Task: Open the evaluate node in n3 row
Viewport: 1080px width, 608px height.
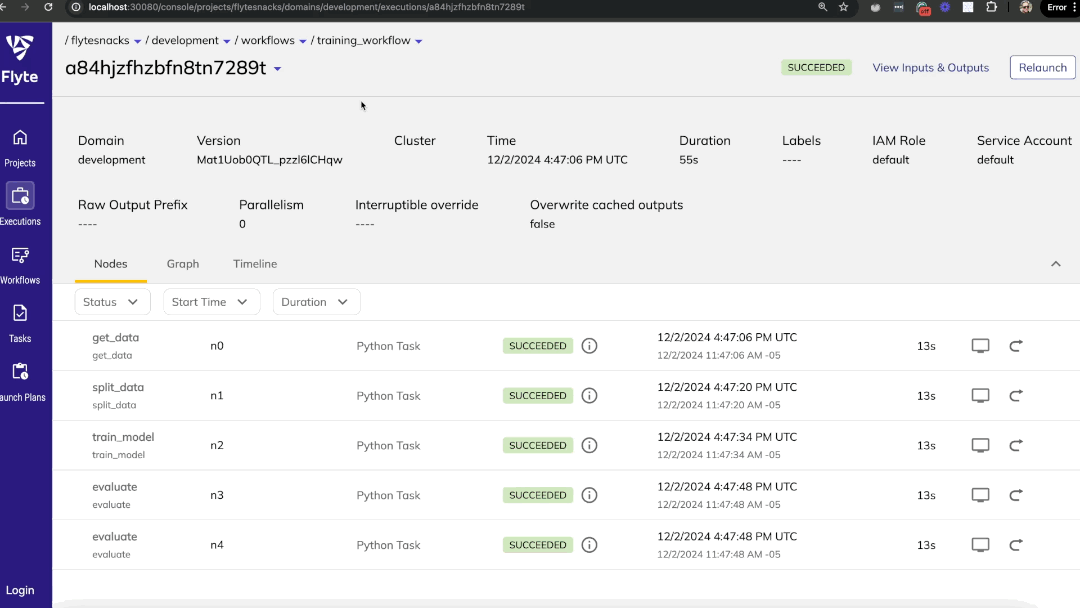Action: click(114, 487)
